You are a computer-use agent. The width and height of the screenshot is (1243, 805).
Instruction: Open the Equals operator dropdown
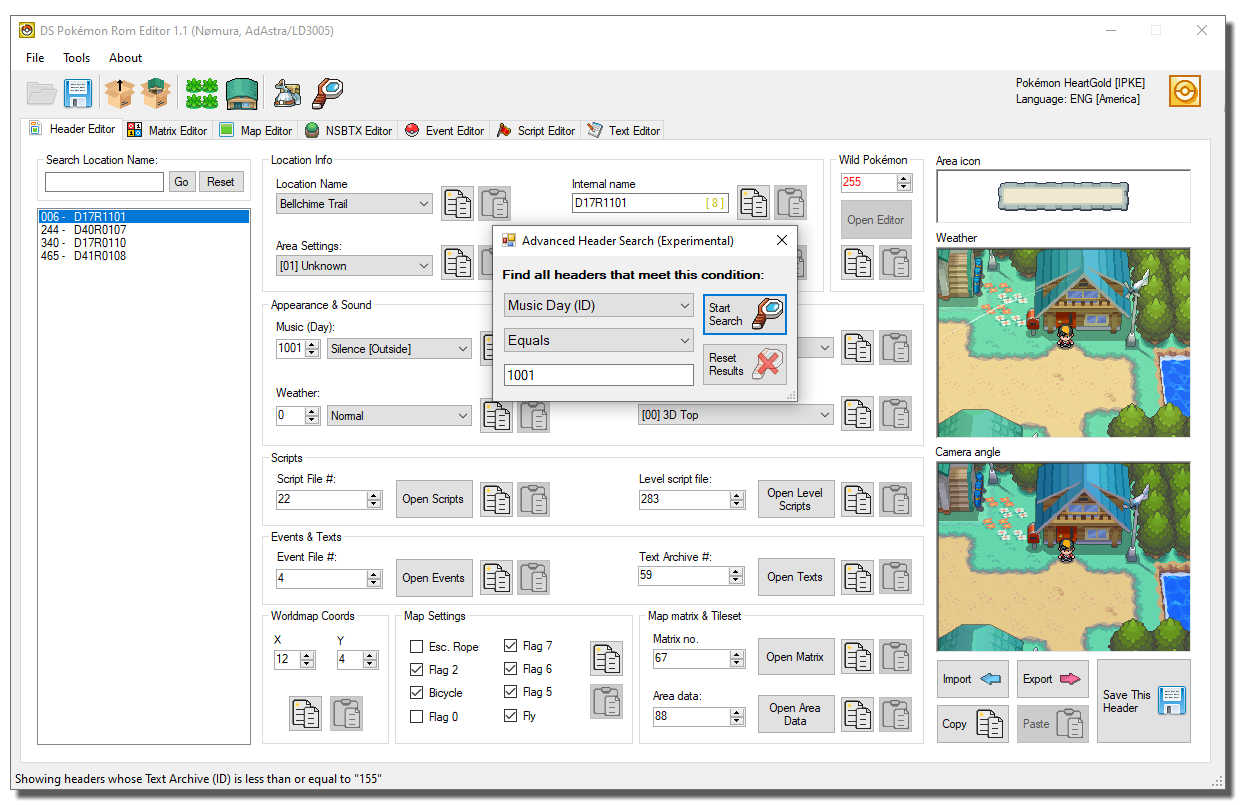click(599, 341)
